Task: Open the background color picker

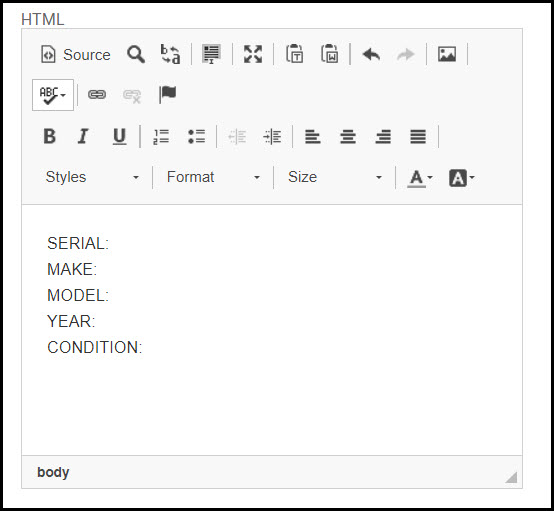Action: click(x=461, y=177)
